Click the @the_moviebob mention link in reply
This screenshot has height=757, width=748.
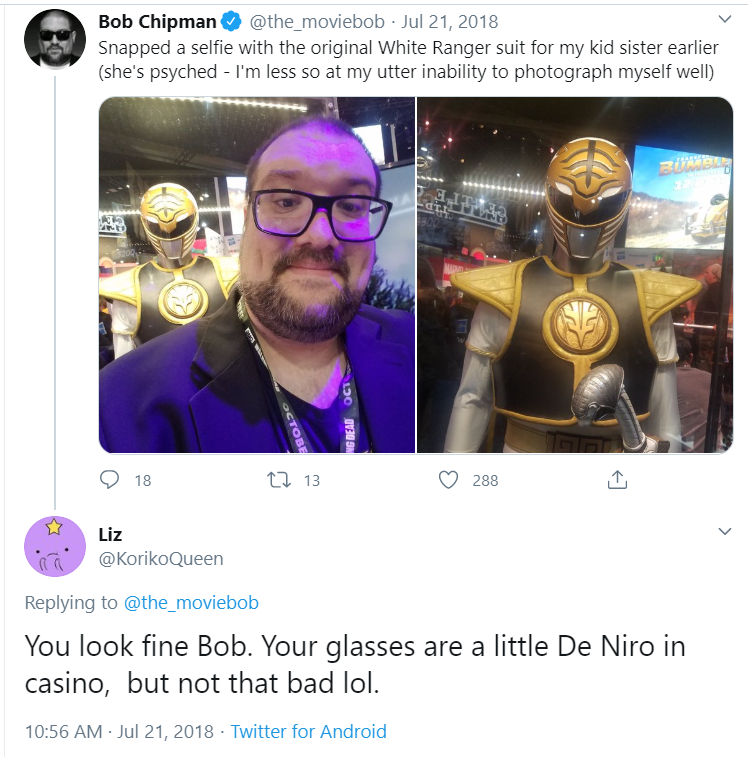click(x=191, y=603)
